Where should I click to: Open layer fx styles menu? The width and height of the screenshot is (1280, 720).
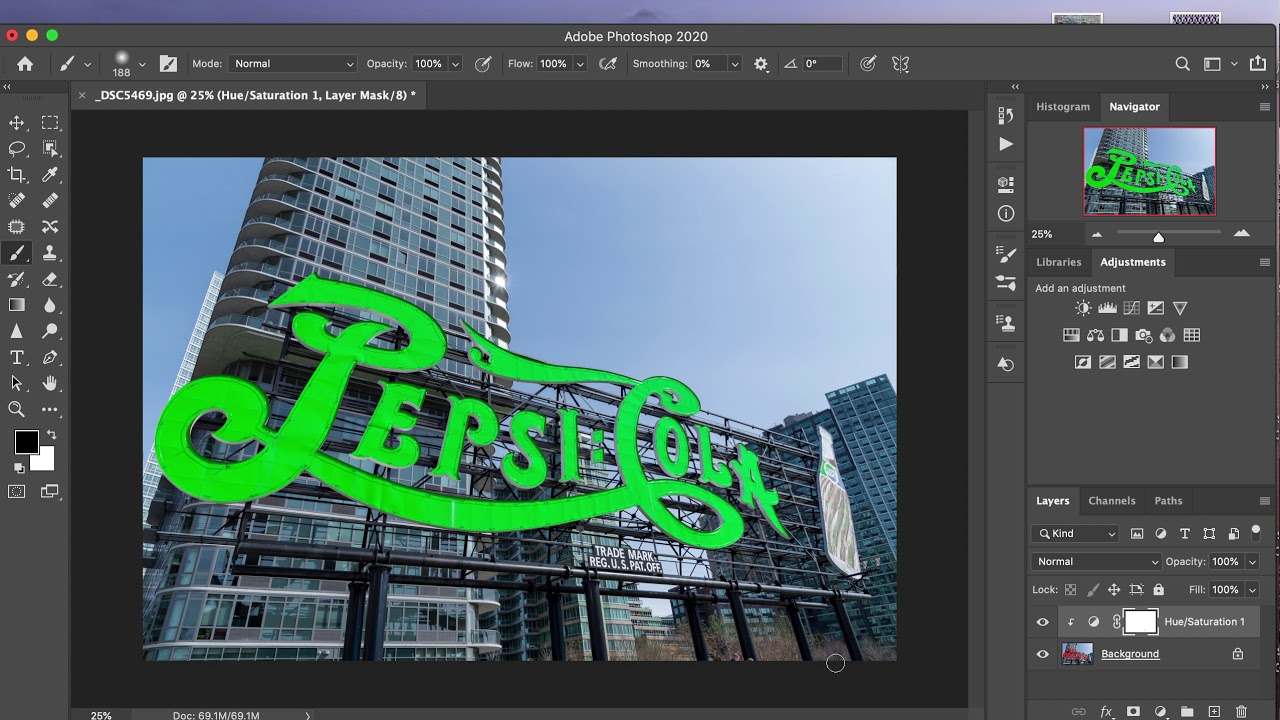pyautogui.click(x=1106, y=711)
